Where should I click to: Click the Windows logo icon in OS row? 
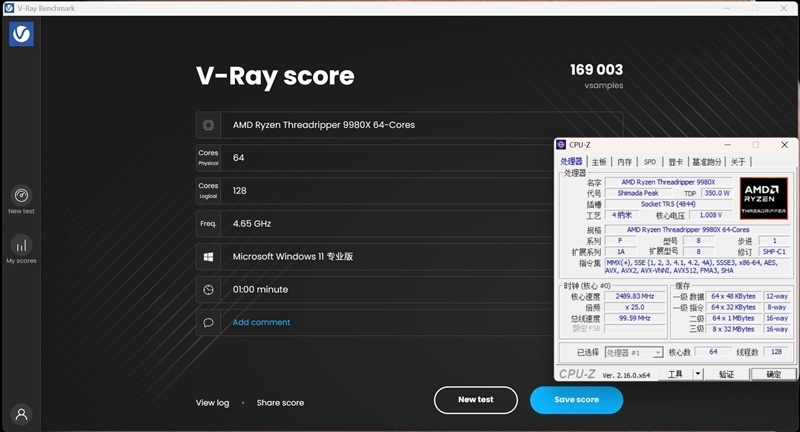coord(208,257)
